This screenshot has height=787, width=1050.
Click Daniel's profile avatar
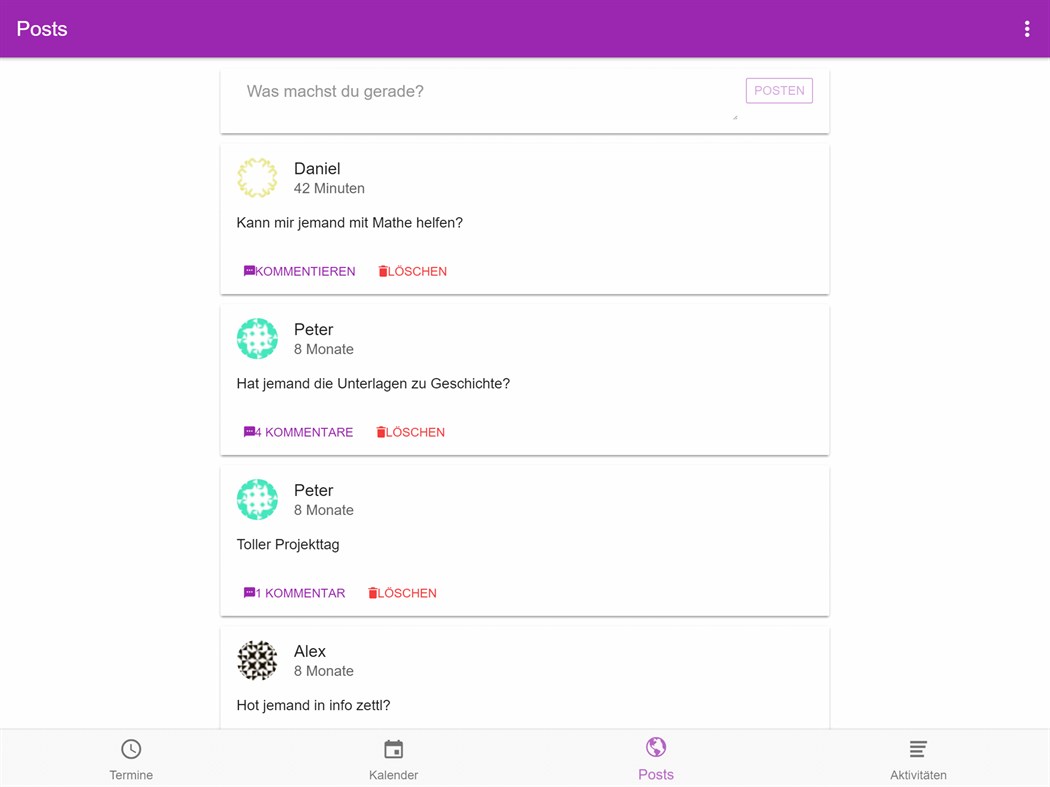pyautogui.click(x=257, y=177)
